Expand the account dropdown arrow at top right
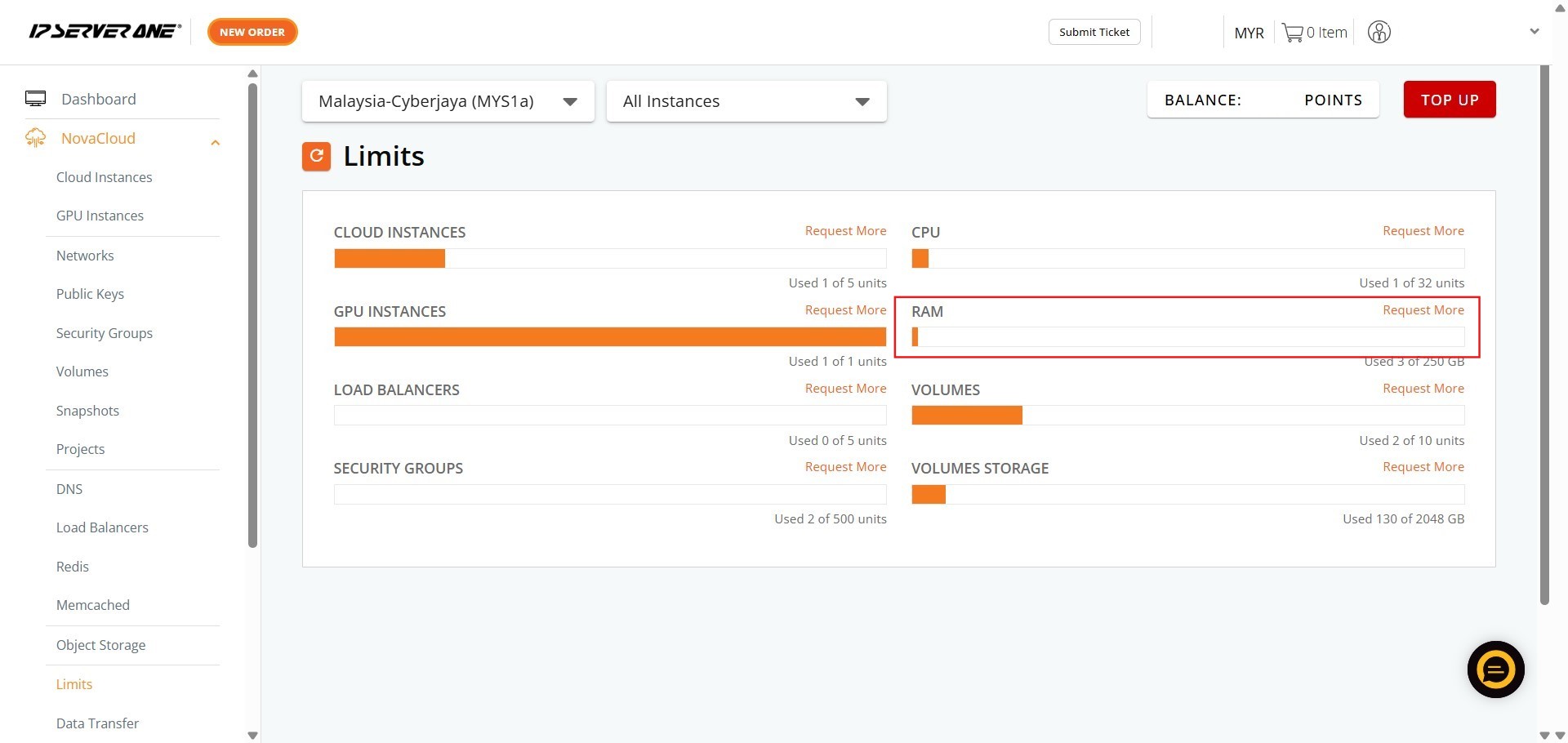Screen dimensions: 1568x743 [x=1534, y=32]
